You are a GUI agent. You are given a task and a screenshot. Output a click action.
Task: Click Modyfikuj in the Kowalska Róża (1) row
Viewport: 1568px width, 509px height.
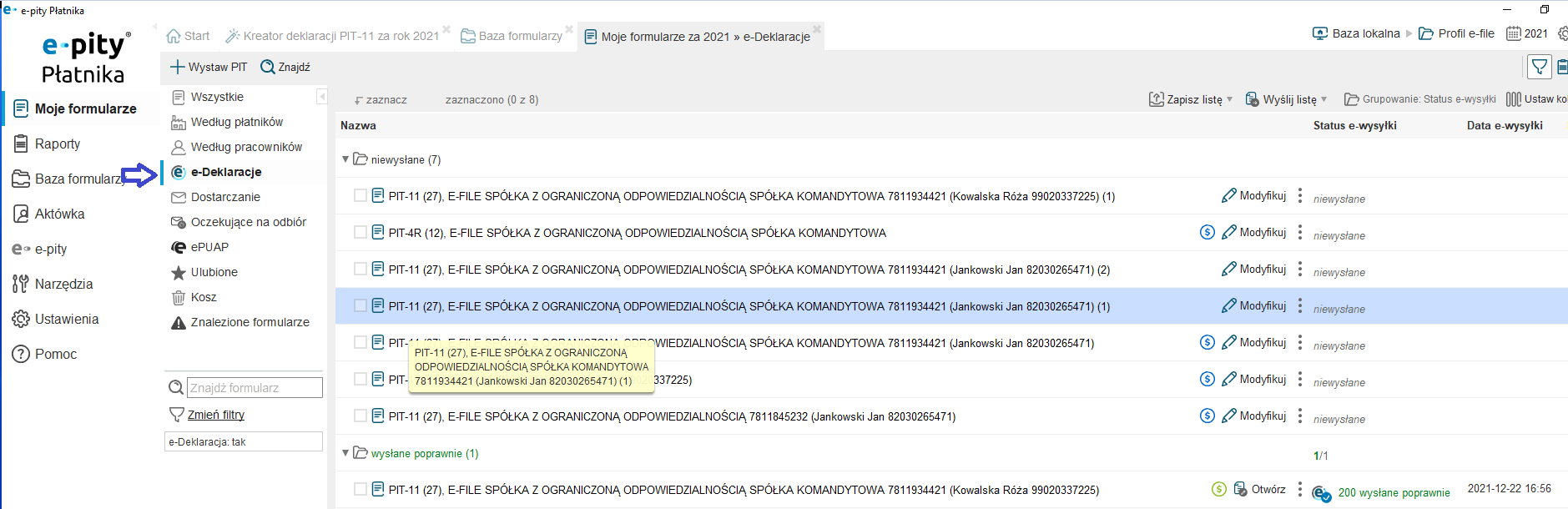1254,196
